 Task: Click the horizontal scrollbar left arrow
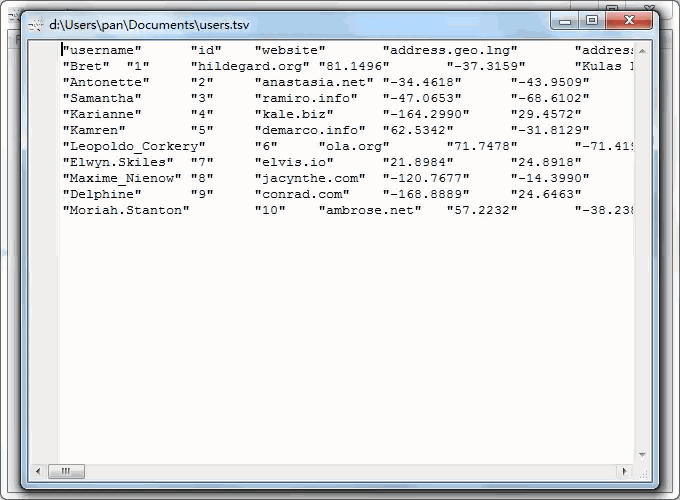tap(39, 471)
